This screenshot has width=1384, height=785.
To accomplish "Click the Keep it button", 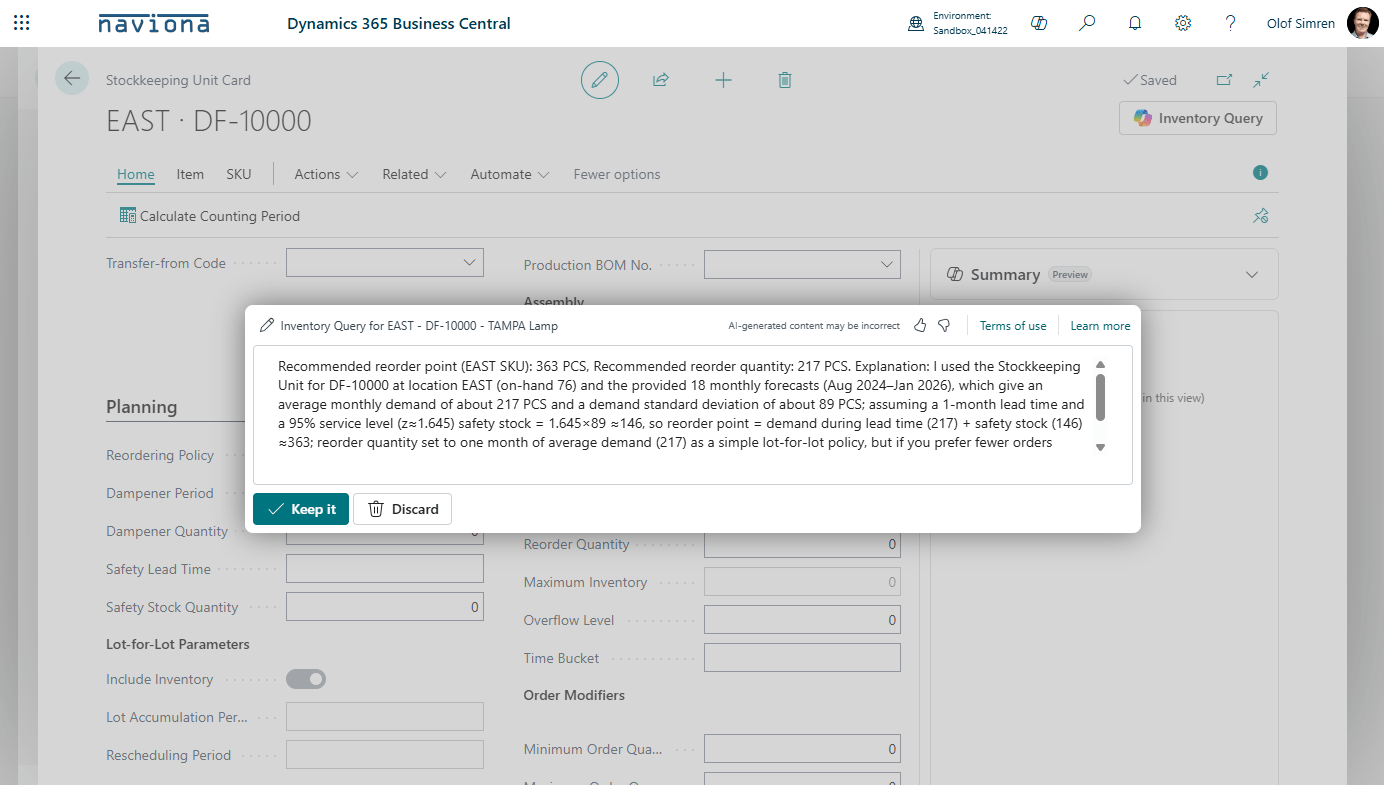I will 301,509.
